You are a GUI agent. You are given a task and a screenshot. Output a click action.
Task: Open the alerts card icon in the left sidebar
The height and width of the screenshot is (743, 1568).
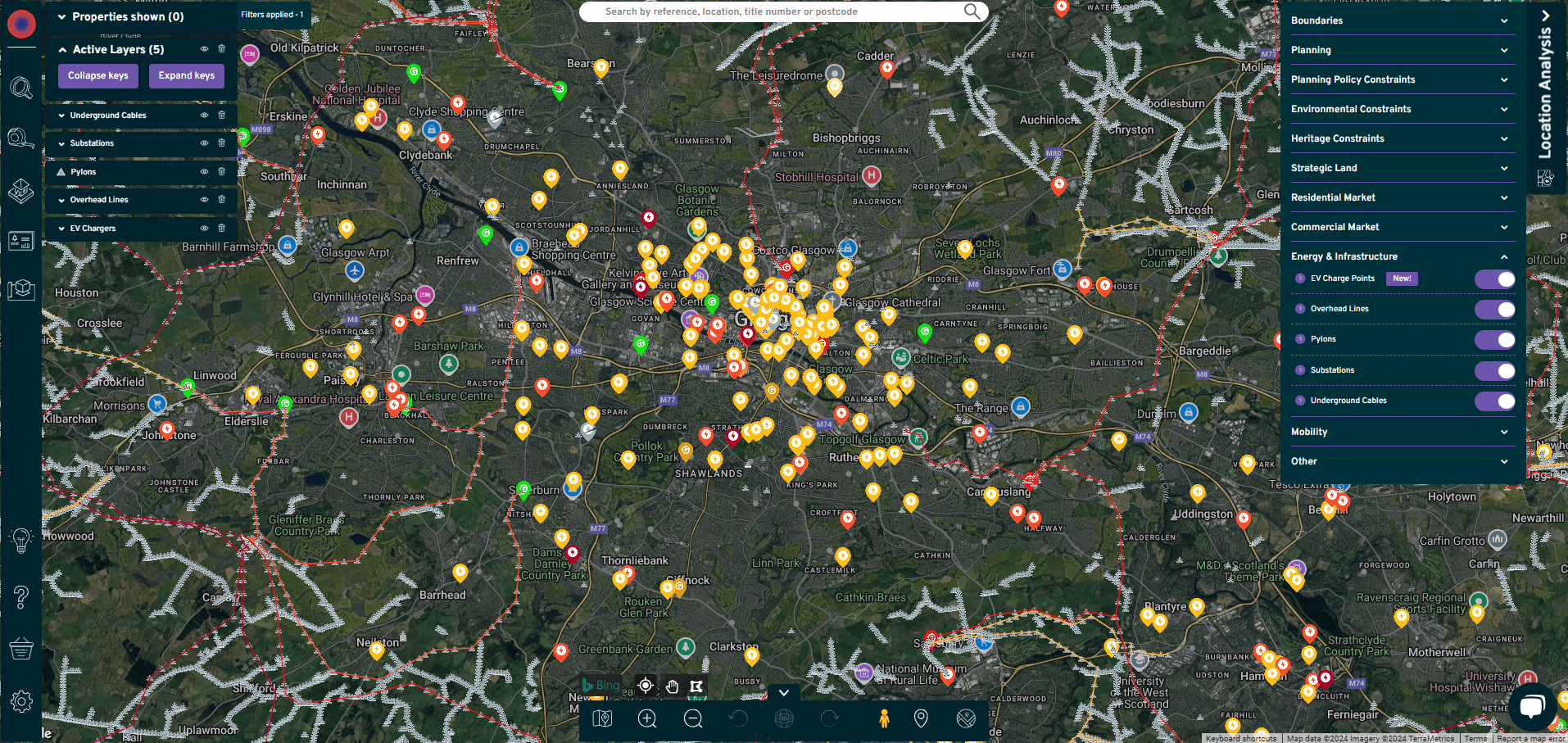tap(21, 241)
